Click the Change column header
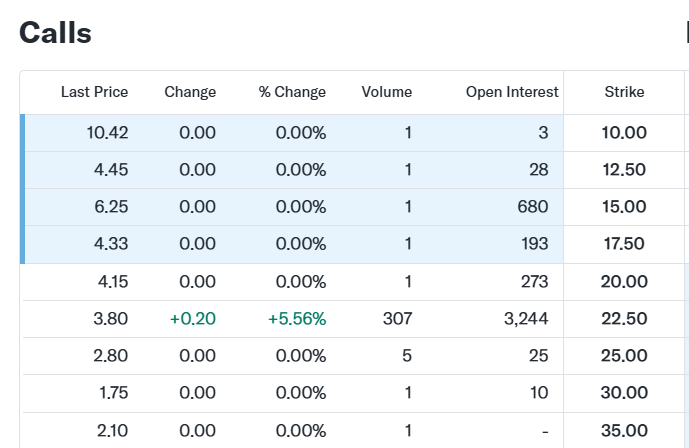Viewport: 689px width, 448px height. [x=190, y=92]
